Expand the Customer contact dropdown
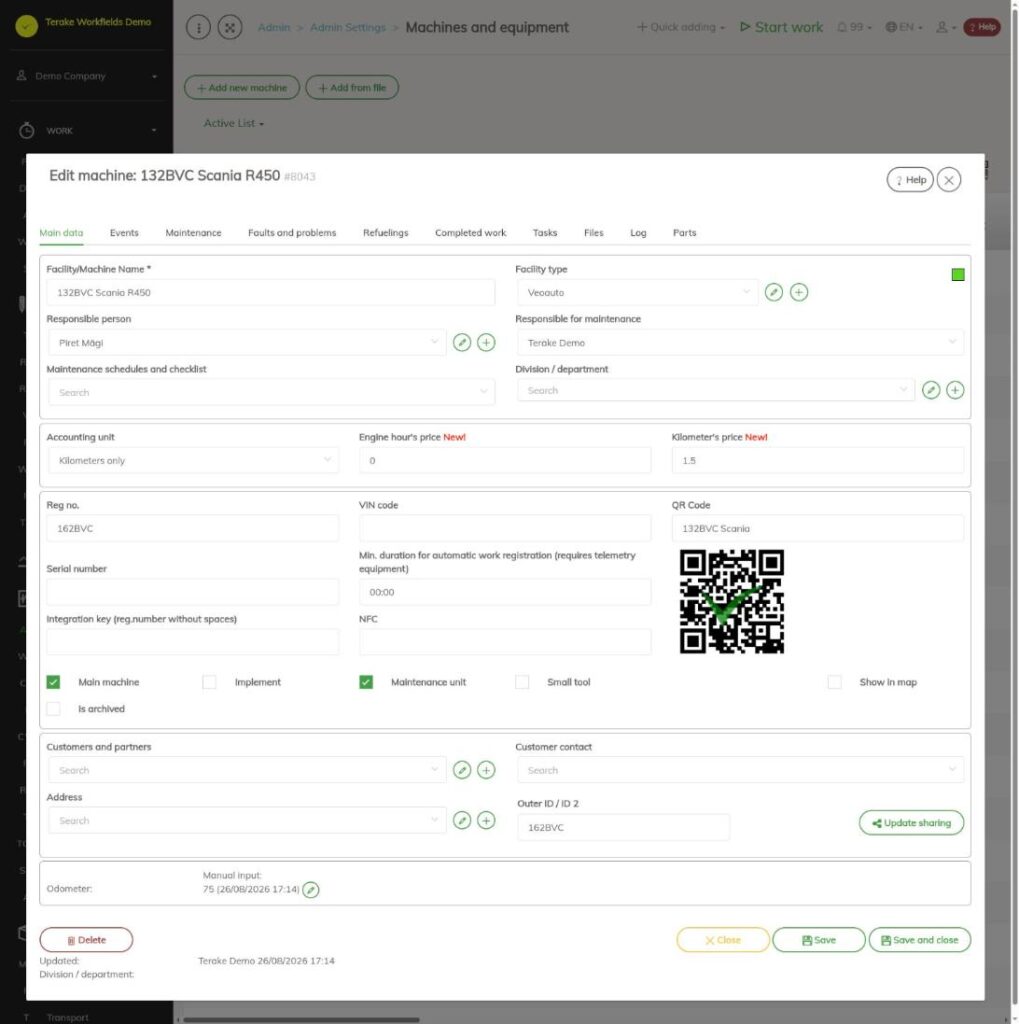Screen dimensions: 1019x1024 tap(740, 770)
